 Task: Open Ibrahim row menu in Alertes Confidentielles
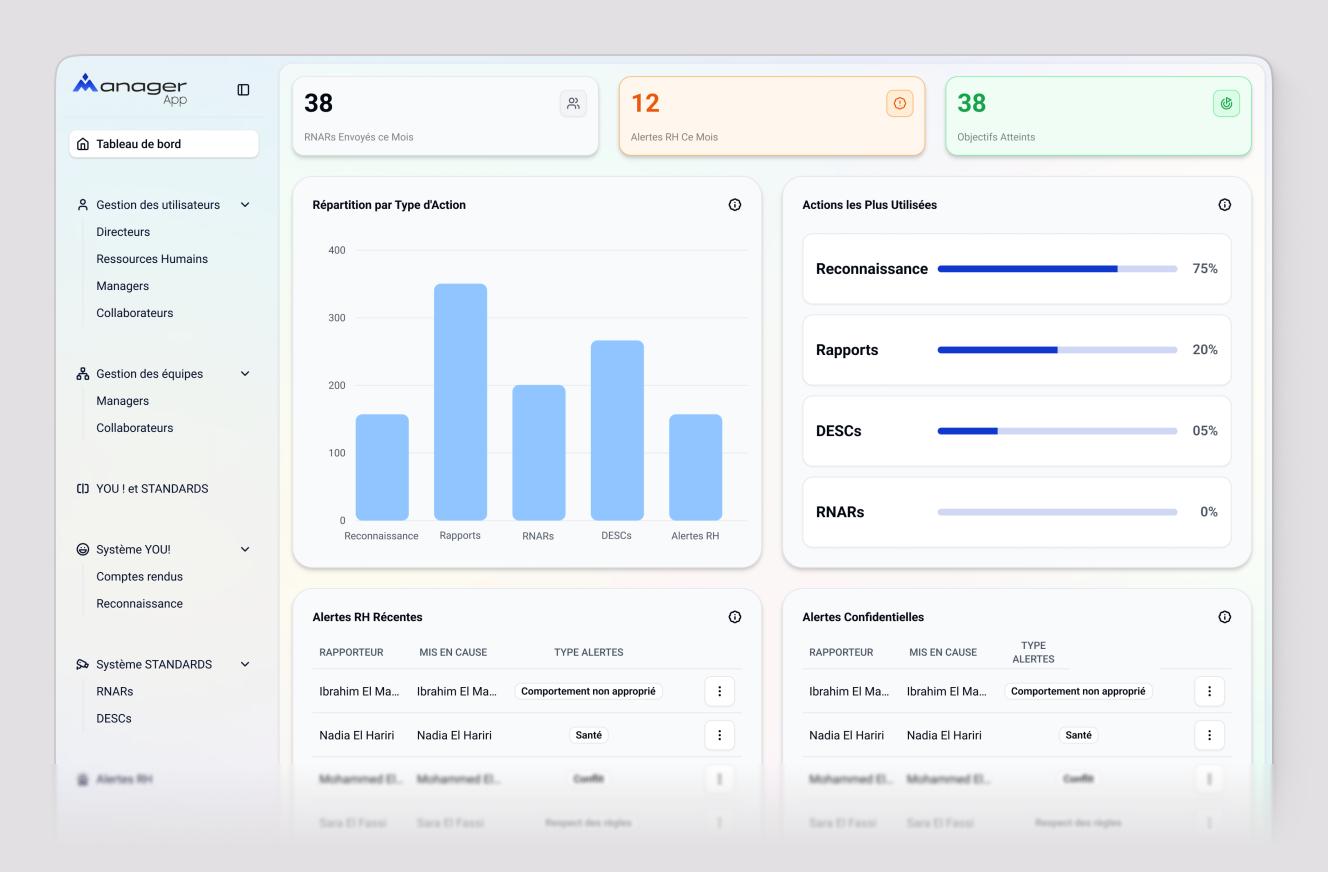[1210, 691]
